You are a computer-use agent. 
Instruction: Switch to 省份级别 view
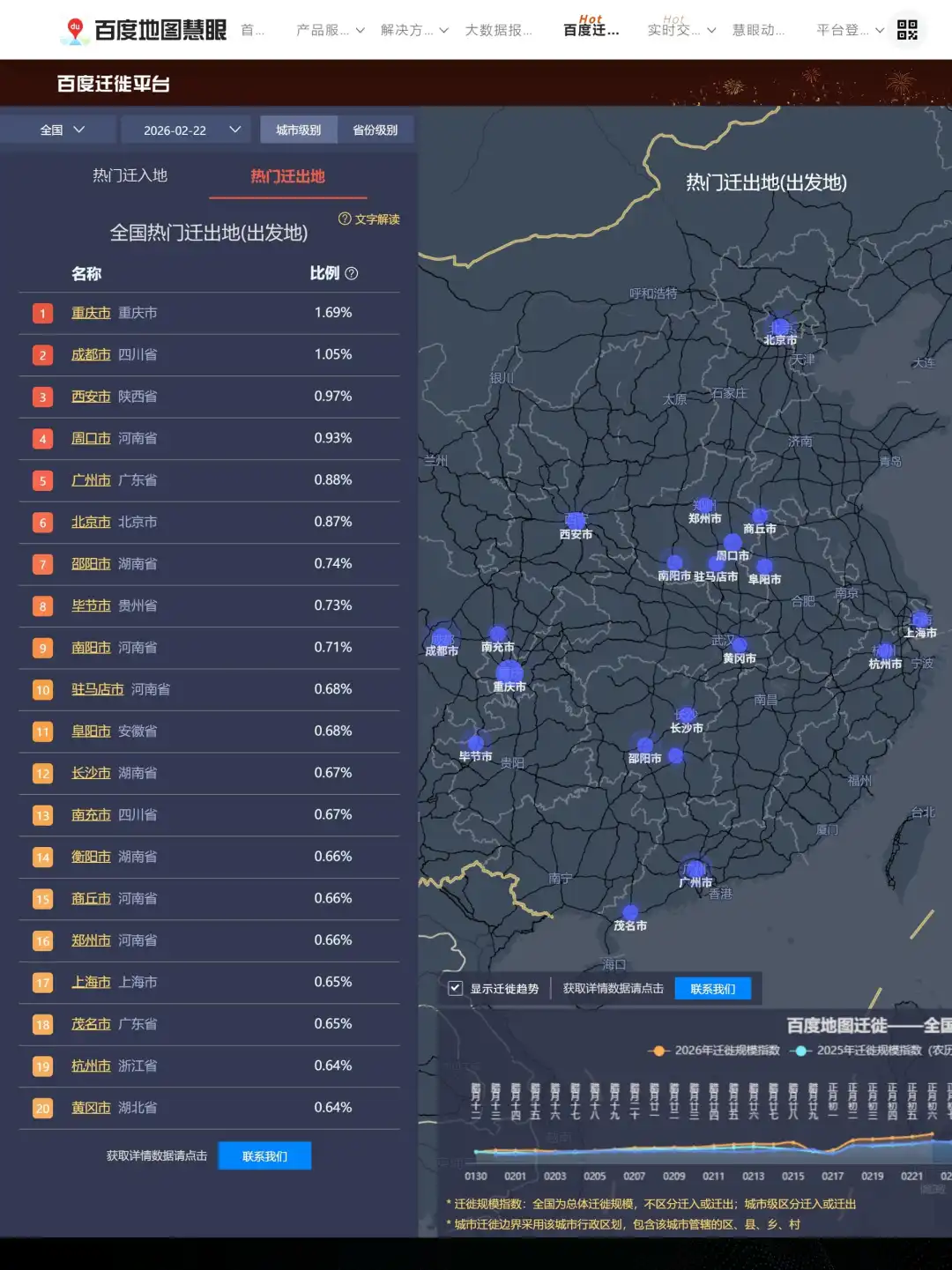tap(375, 130)
